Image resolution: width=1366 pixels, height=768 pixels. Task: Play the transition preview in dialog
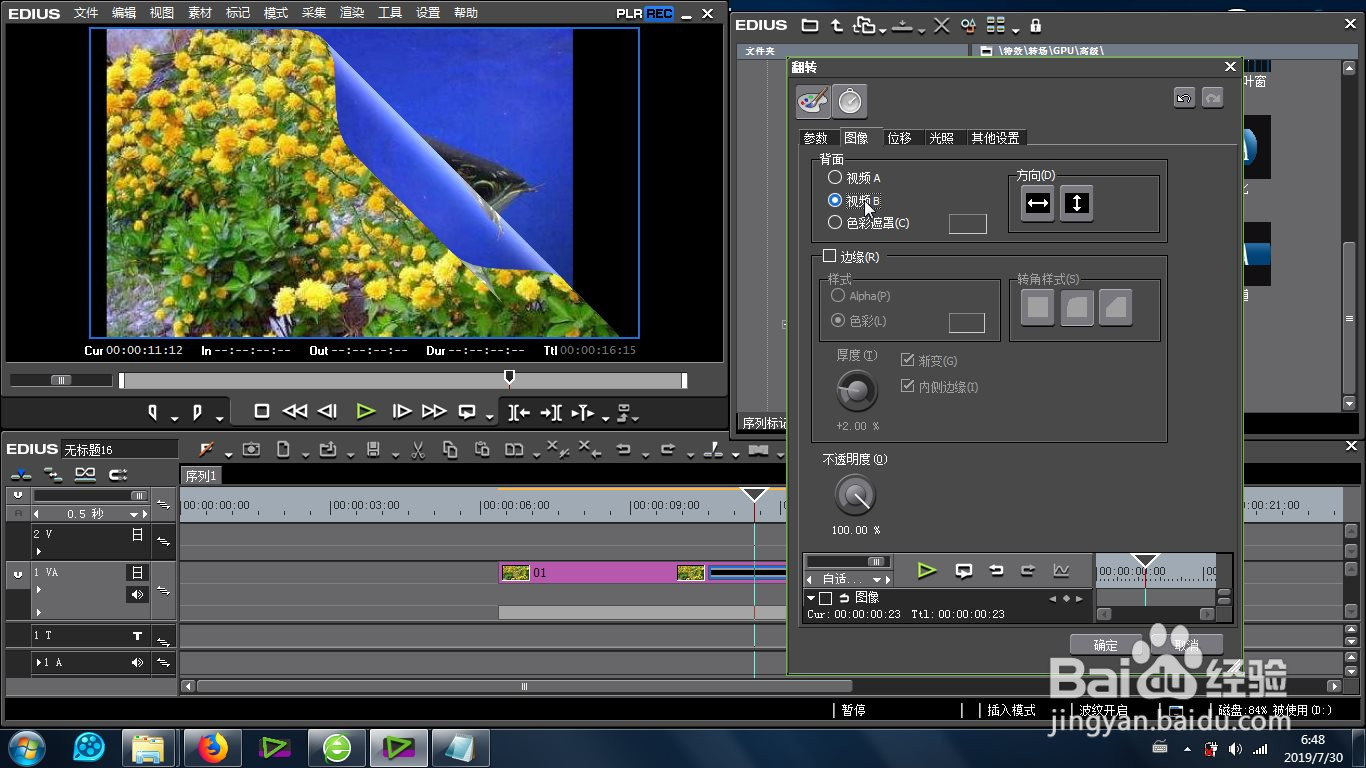[x=927, y=570]
